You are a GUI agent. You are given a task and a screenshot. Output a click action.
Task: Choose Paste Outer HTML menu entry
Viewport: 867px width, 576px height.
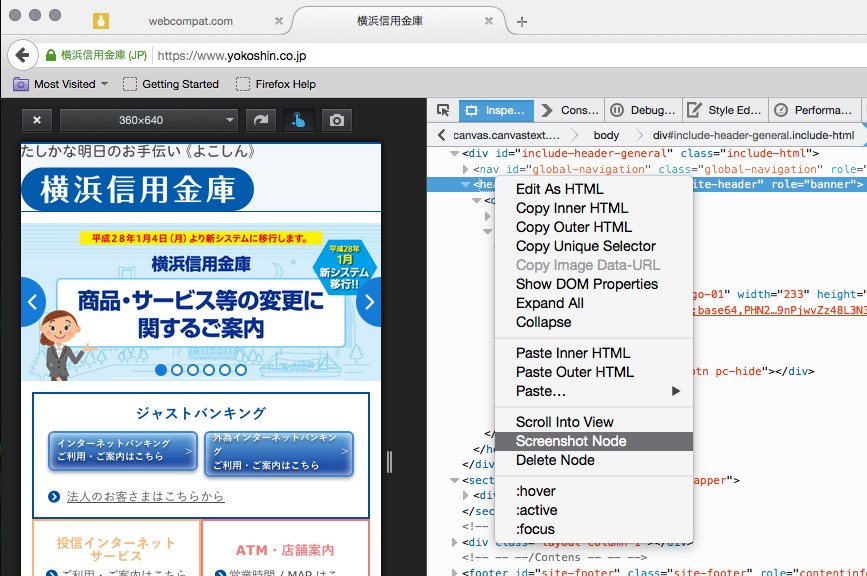click(594, 372)
